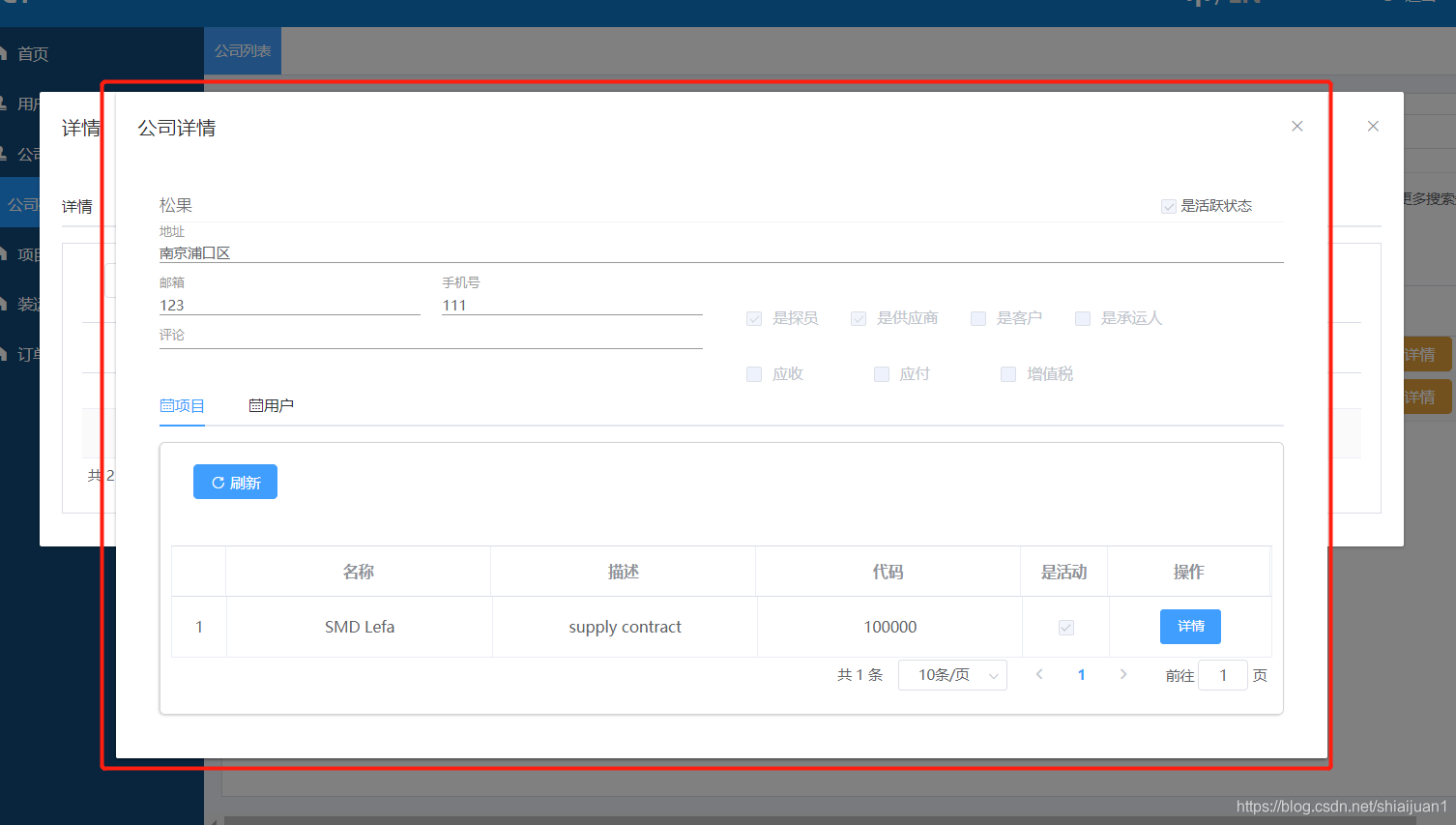Image resolution: width=1456 pixels, height=825 pixels.
Task: Click the home icon beside 首页
Action: coord(4,53)
